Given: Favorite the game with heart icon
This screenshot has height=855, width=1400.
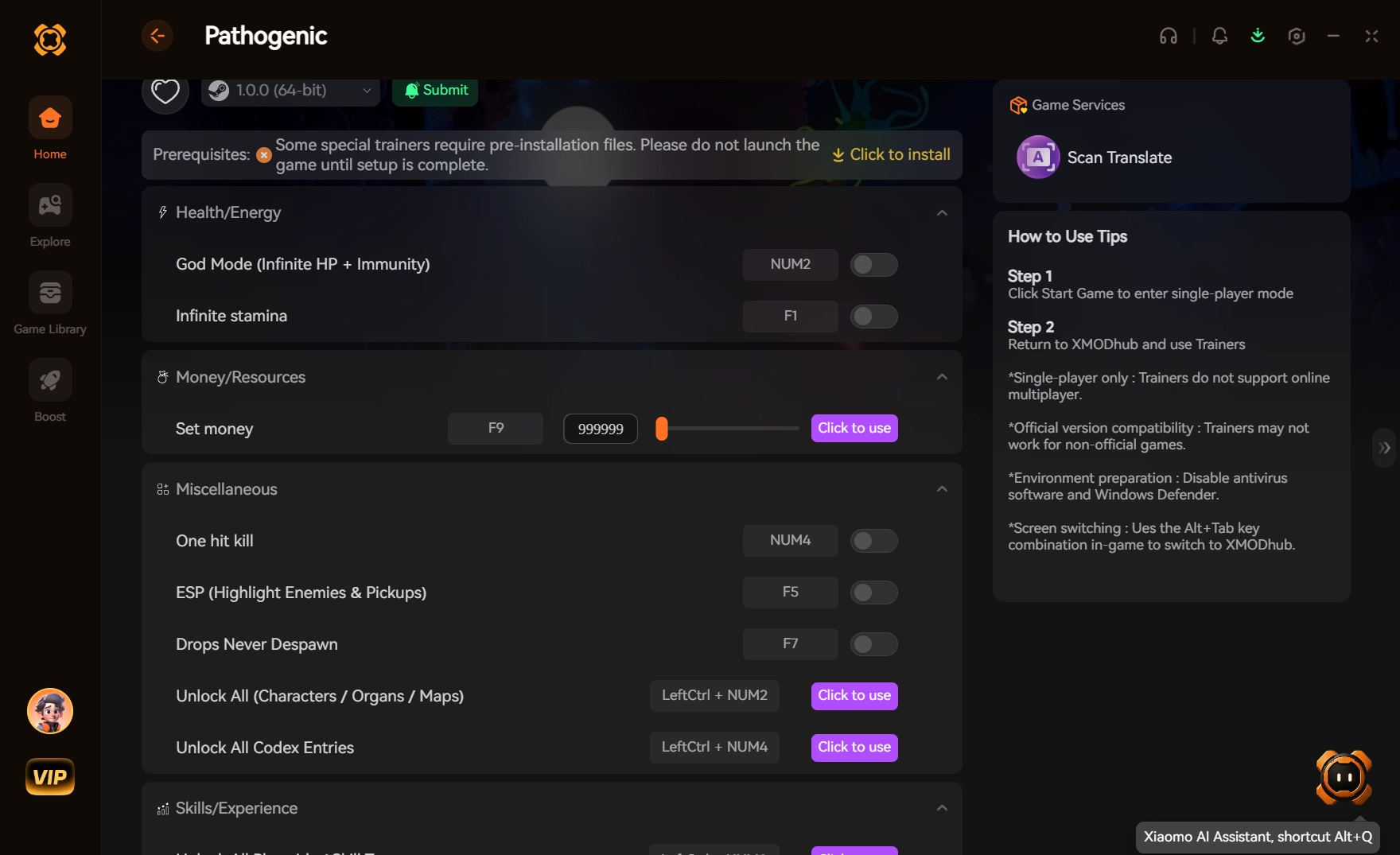Looking at the screenshot, I should (x=165, y=91).
